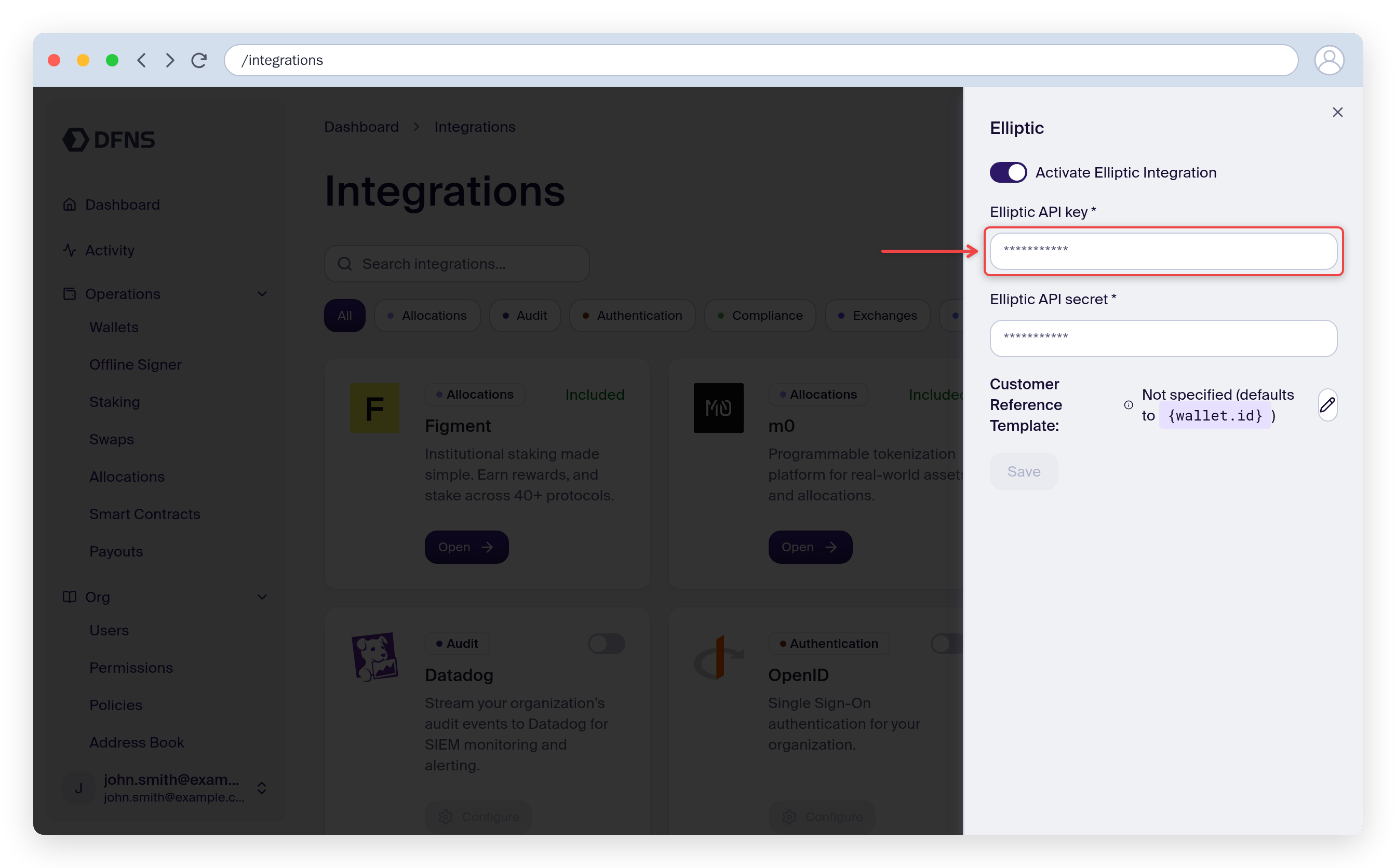This screenshot has width=1396, height=868.
Task: Click the Dashboard home icon
Action: pyautogui.click(x=70, y=205)
